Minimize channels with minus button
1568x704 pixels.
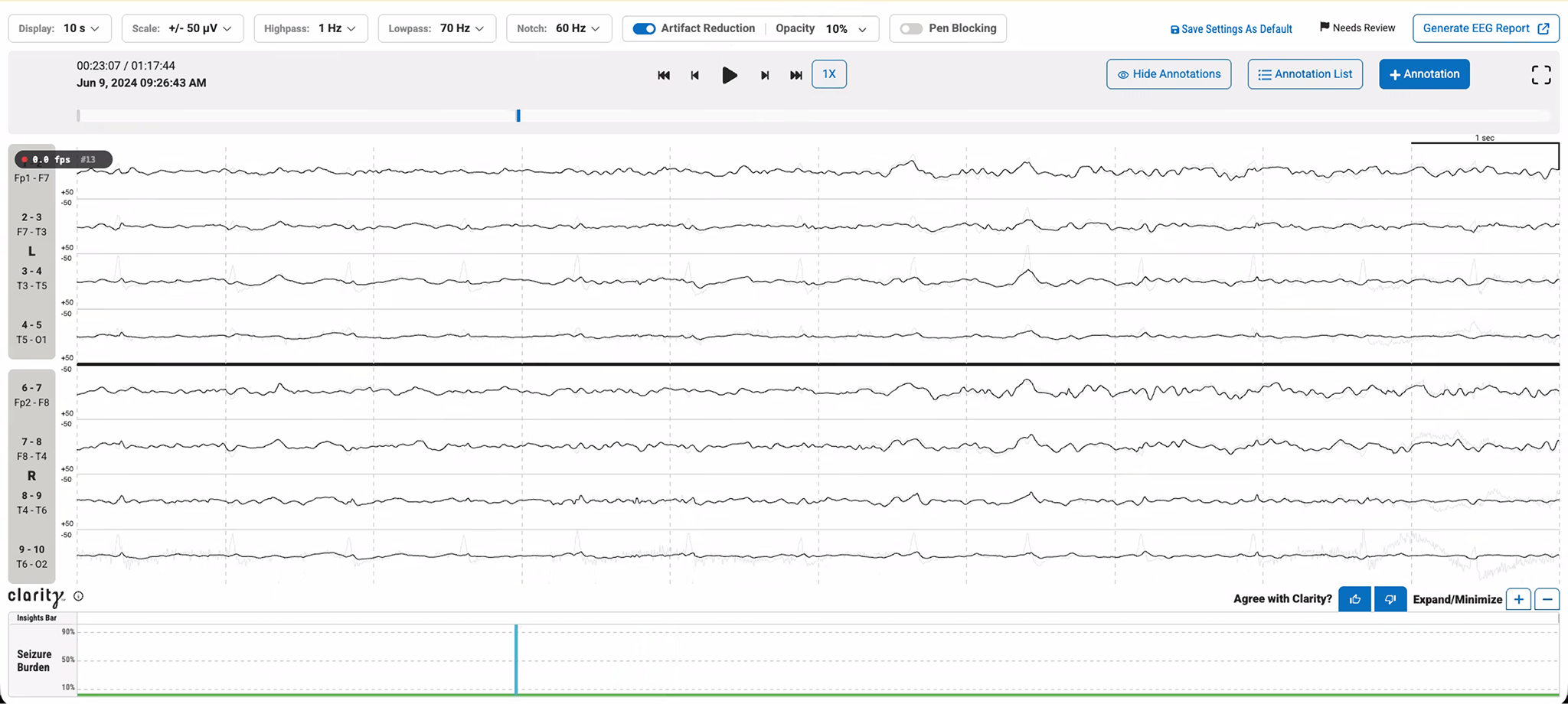pos(1547,599)
